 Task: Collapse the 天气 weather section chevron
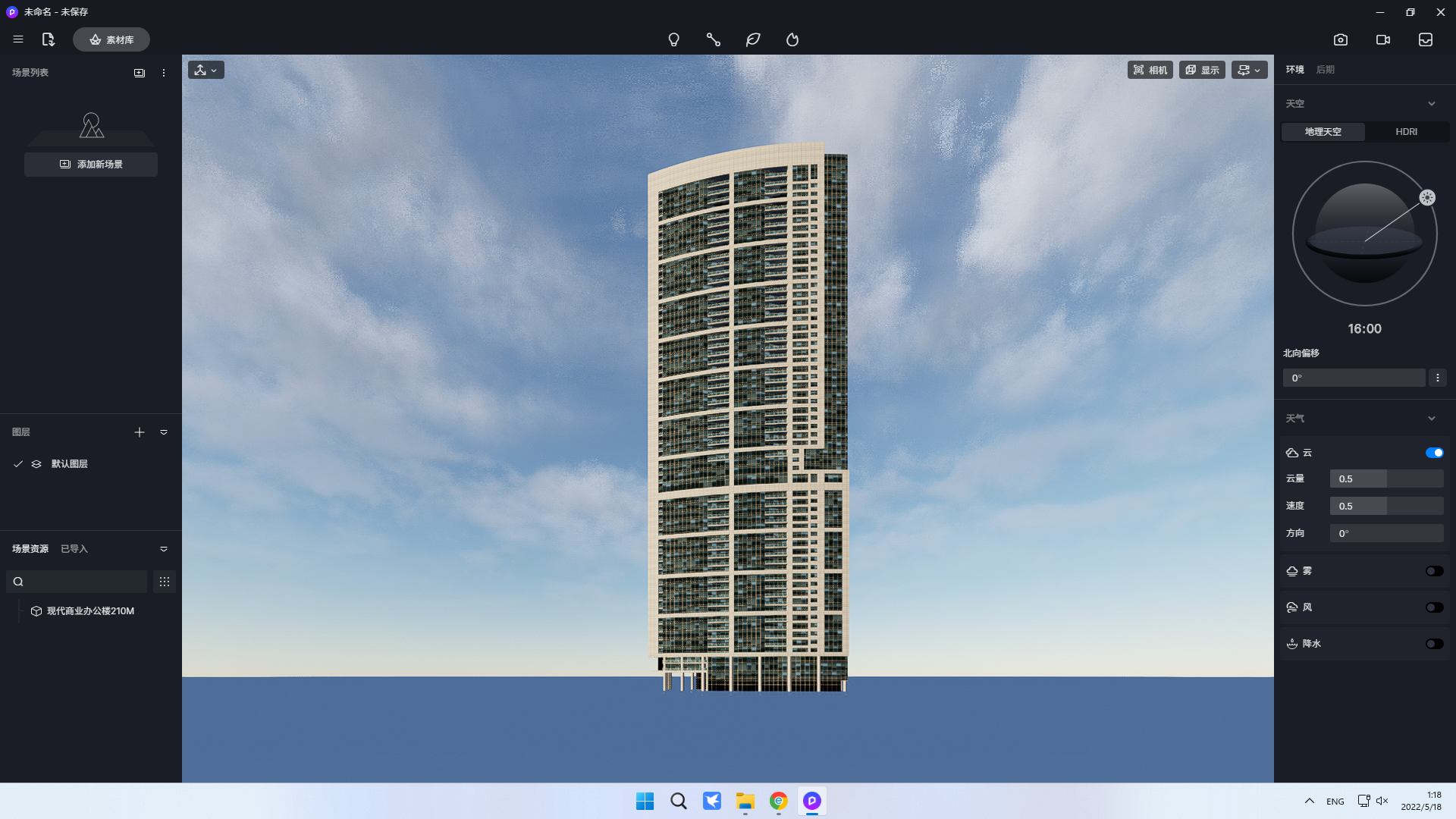(x=1432, y=419)
